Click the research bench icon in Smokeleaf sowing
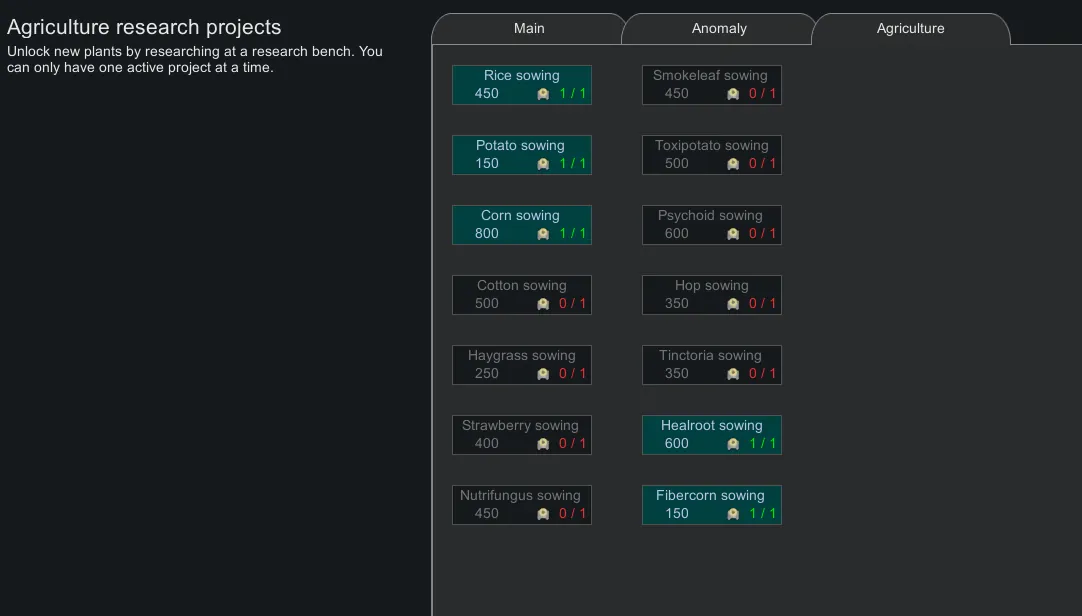Viewport: 1082px width, 616px height. click(733, 94)
